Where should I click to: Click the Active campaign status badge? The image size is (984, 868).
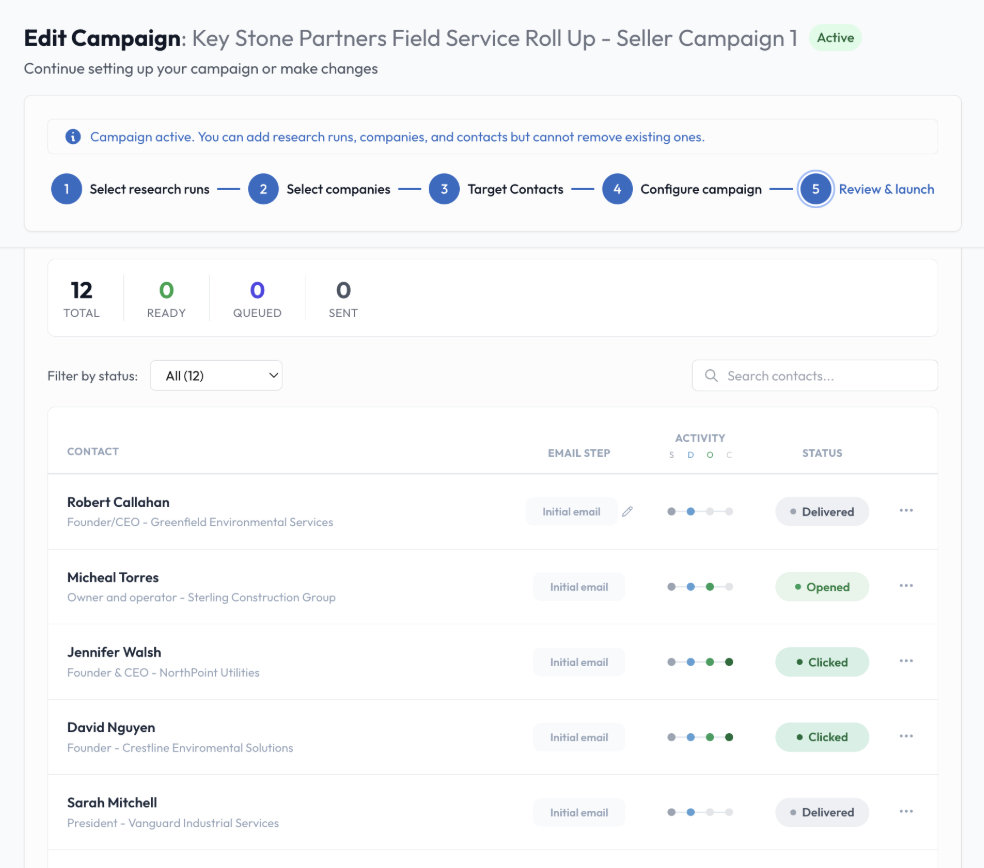[835, 38]
